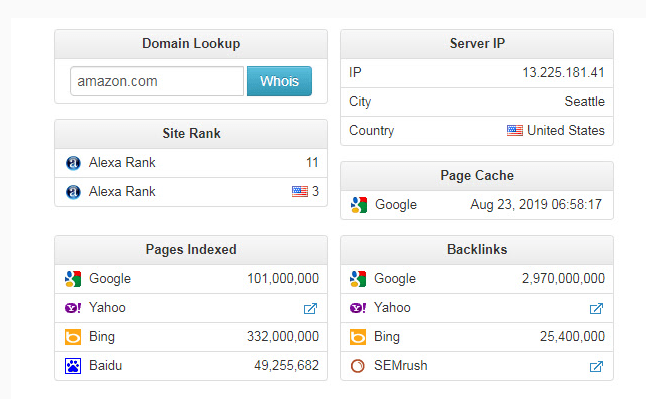646x399 pixels.
Task: Click Alexa icon beside rank 3
Action: click(73, 192)
